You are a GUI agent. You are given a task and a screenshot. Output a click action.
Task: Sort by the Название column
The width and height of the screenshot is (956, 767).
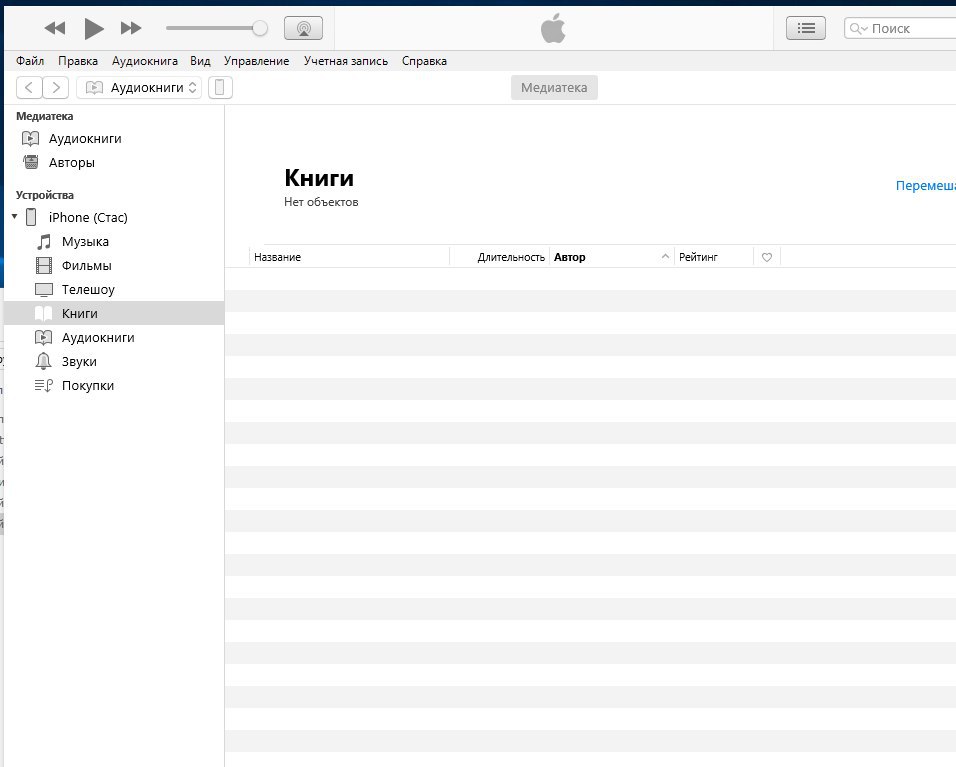point(349,257)
